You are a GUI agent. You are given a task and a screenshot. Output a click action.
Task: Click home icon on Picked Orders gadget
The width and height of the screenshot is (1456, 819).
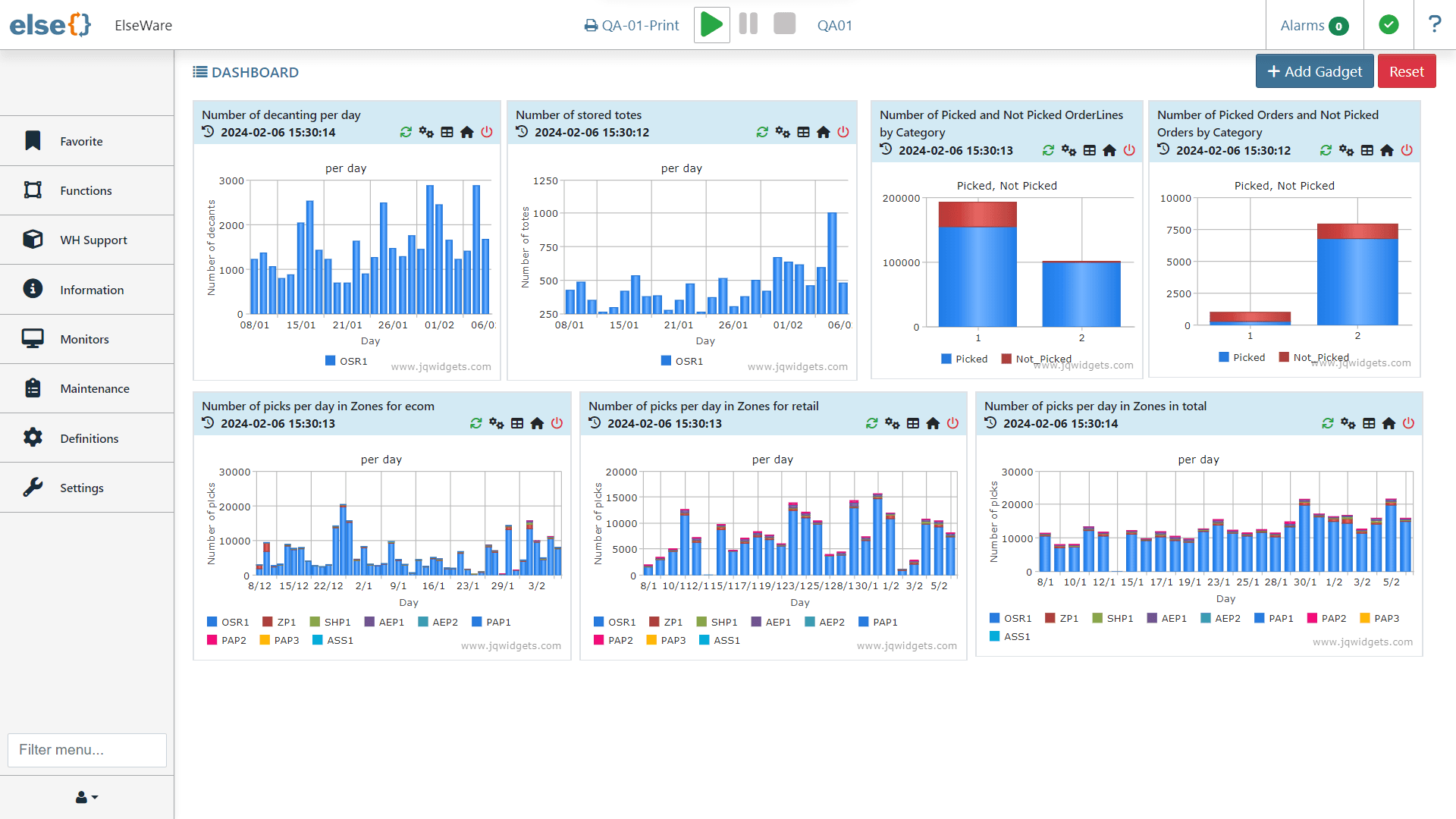(1387, 150)
